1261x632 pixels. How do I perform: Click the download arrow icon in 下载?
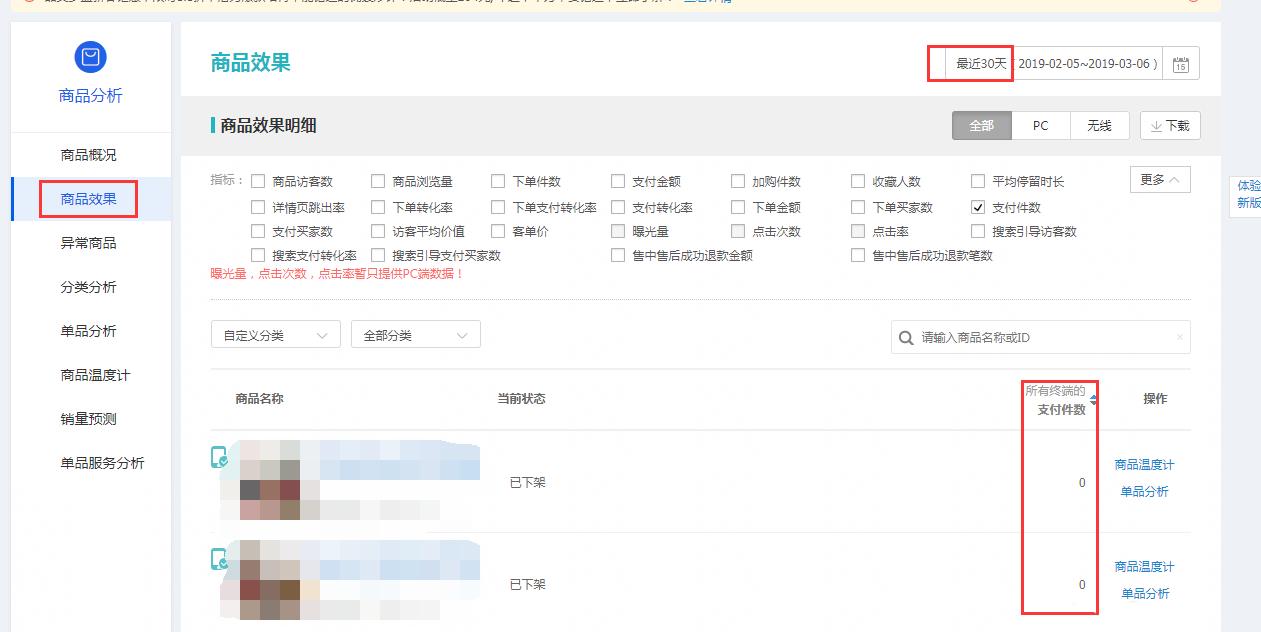point(1157,125)
